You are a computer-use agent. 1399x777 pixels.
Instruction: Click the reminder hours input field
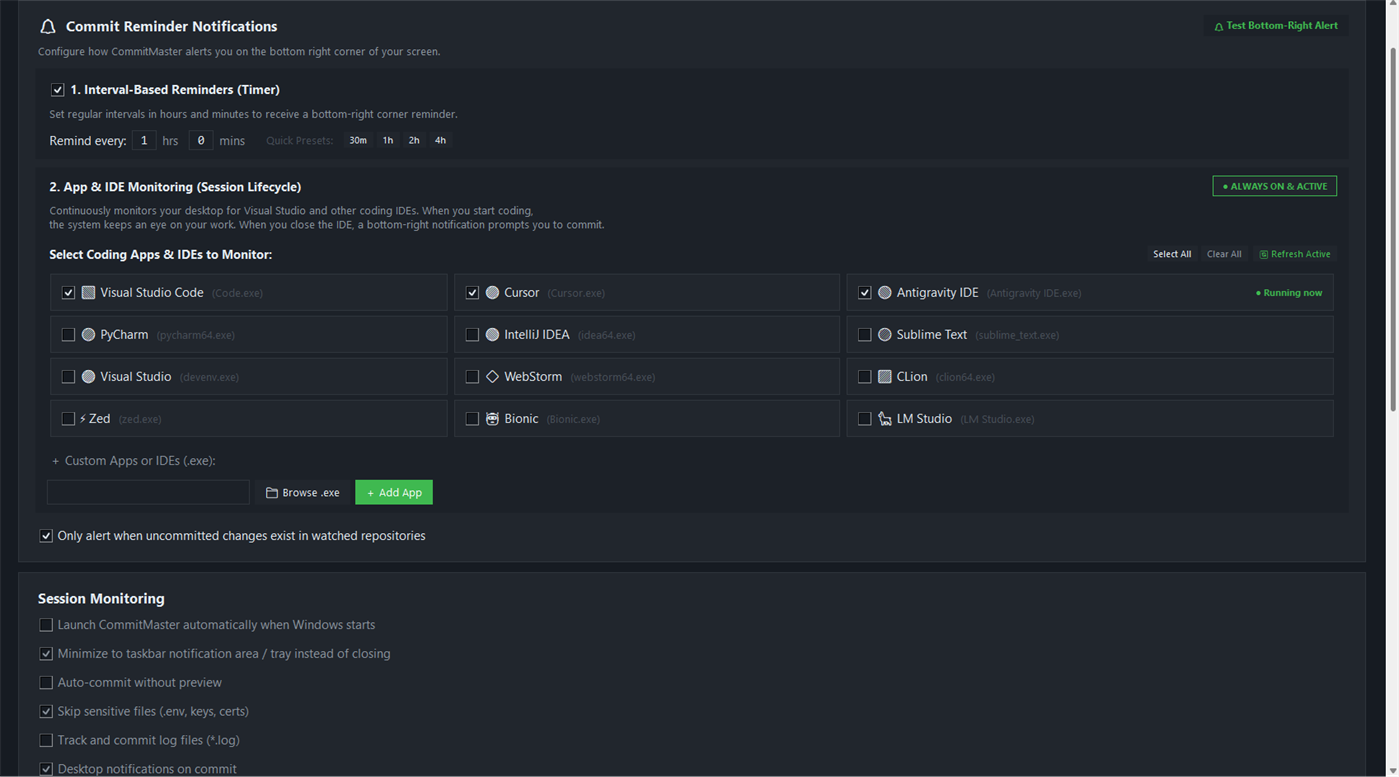coord(144,141)
